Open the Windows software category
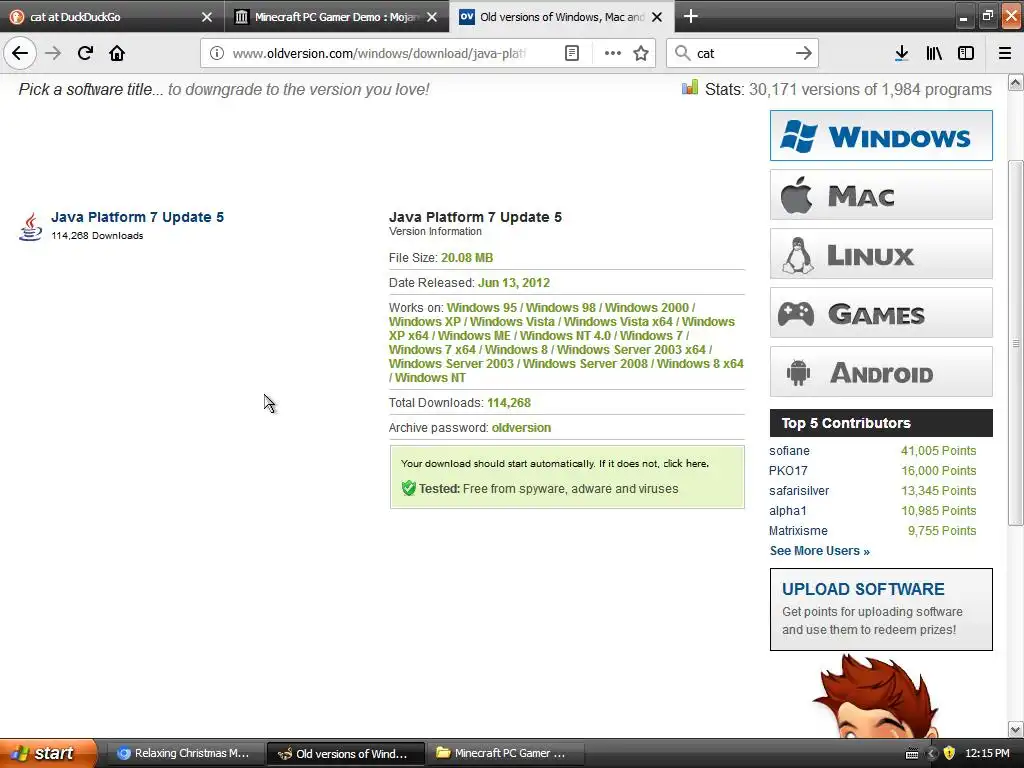 [881, 136]
